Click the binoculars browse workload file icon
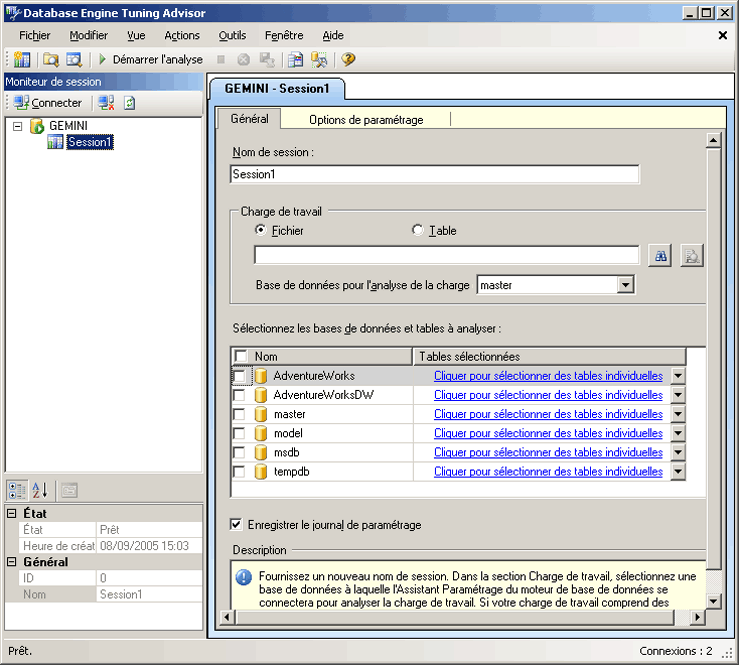 click(660, 256)
